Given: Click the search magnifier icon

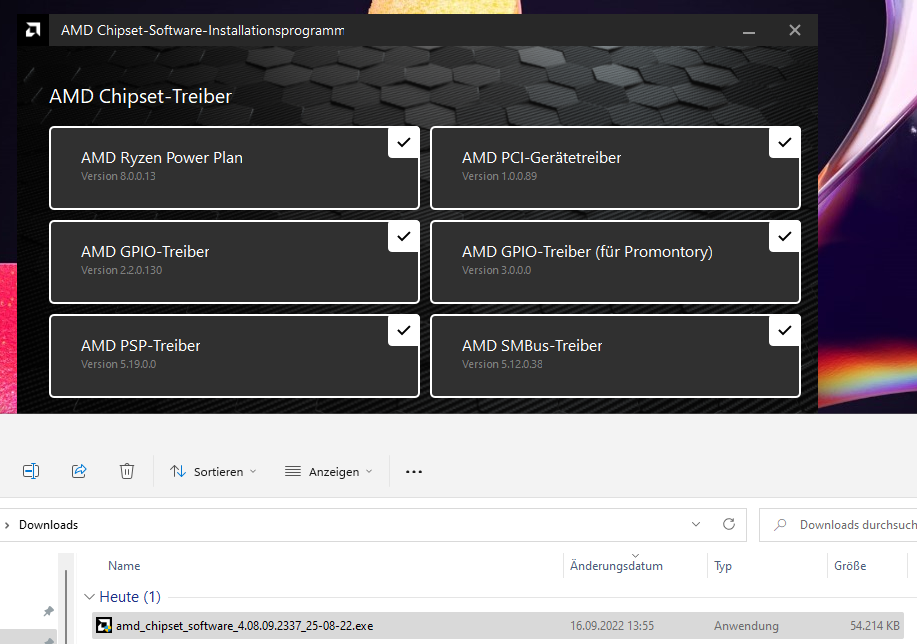Looking at the screenshot, I should 780,525.
